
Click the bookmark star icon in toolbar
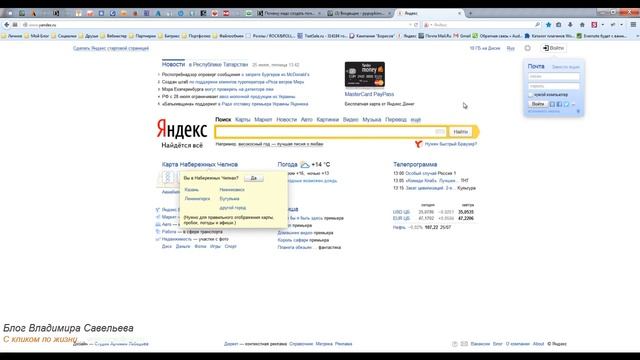click(548, 25)
